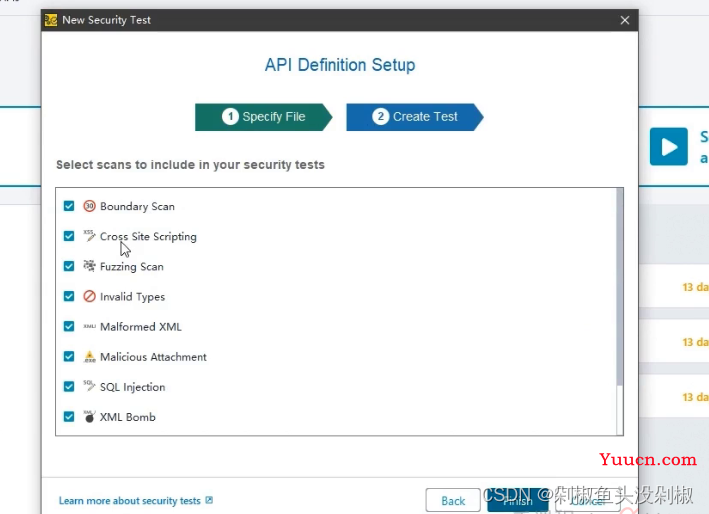Click the scan list vertical scrollbar
The height and width of the screenshot is (514, 709).
pos(619,290)
